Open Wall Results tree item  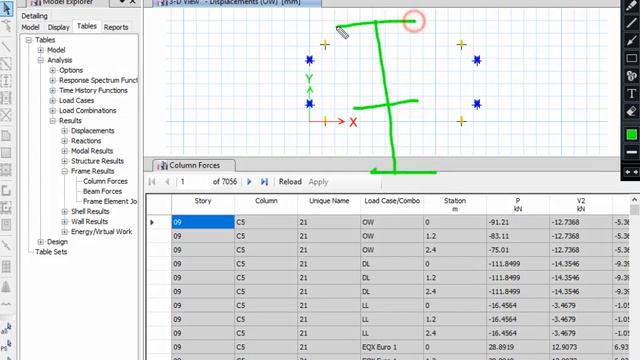pos(89,222)
